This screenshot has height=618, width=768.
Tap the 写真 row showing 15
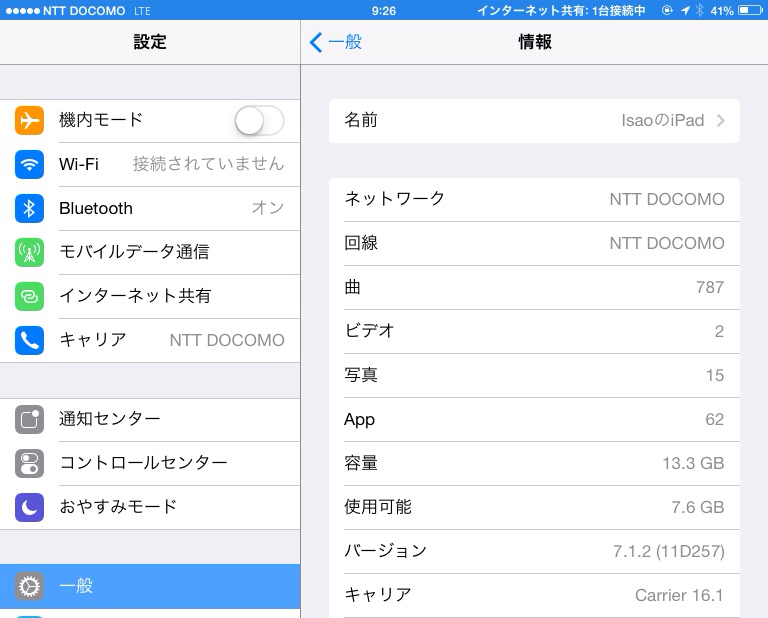tap(534, 376)
